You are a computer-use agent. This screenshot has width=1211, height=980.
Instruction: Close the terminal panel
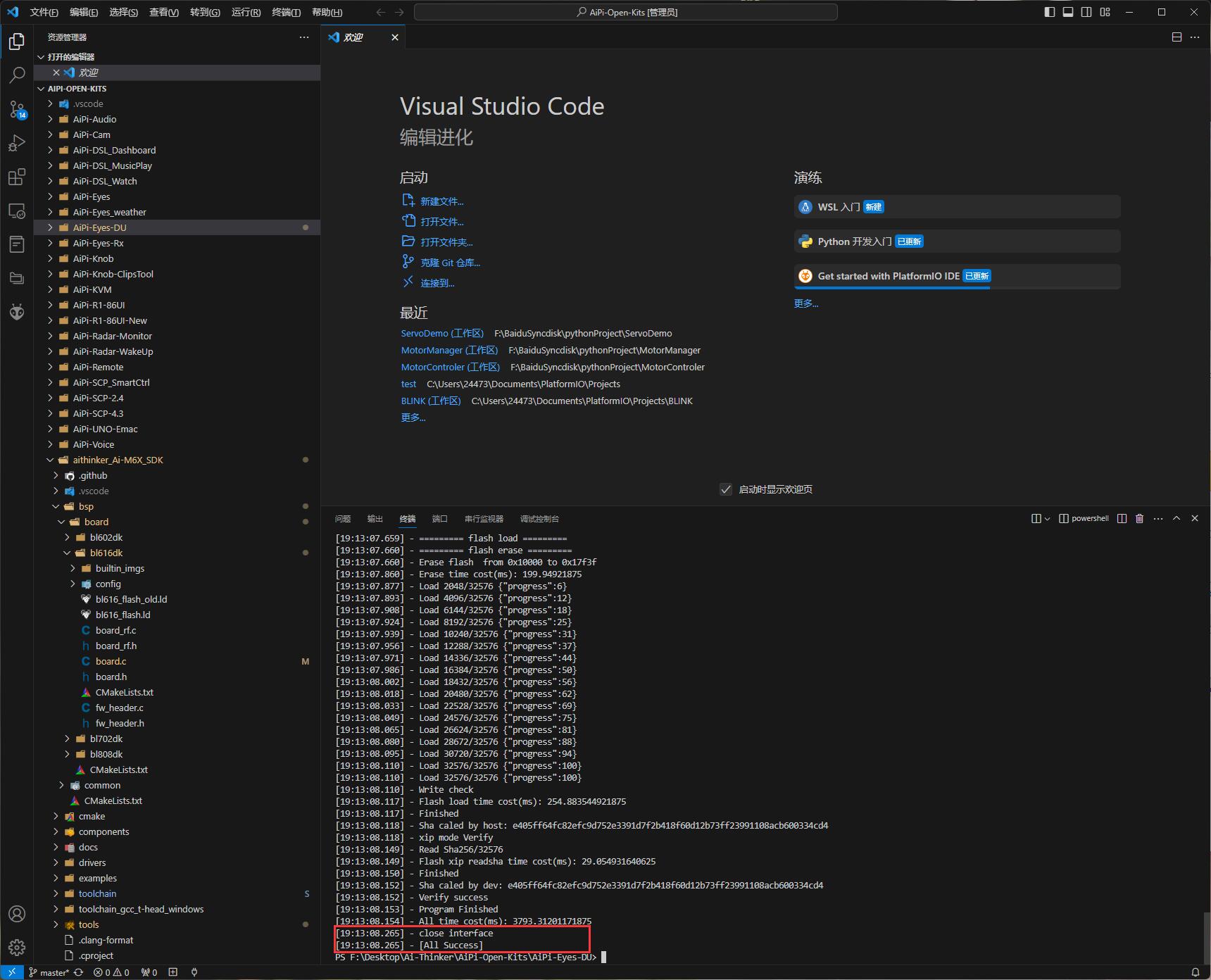(x=1195, y=518)
